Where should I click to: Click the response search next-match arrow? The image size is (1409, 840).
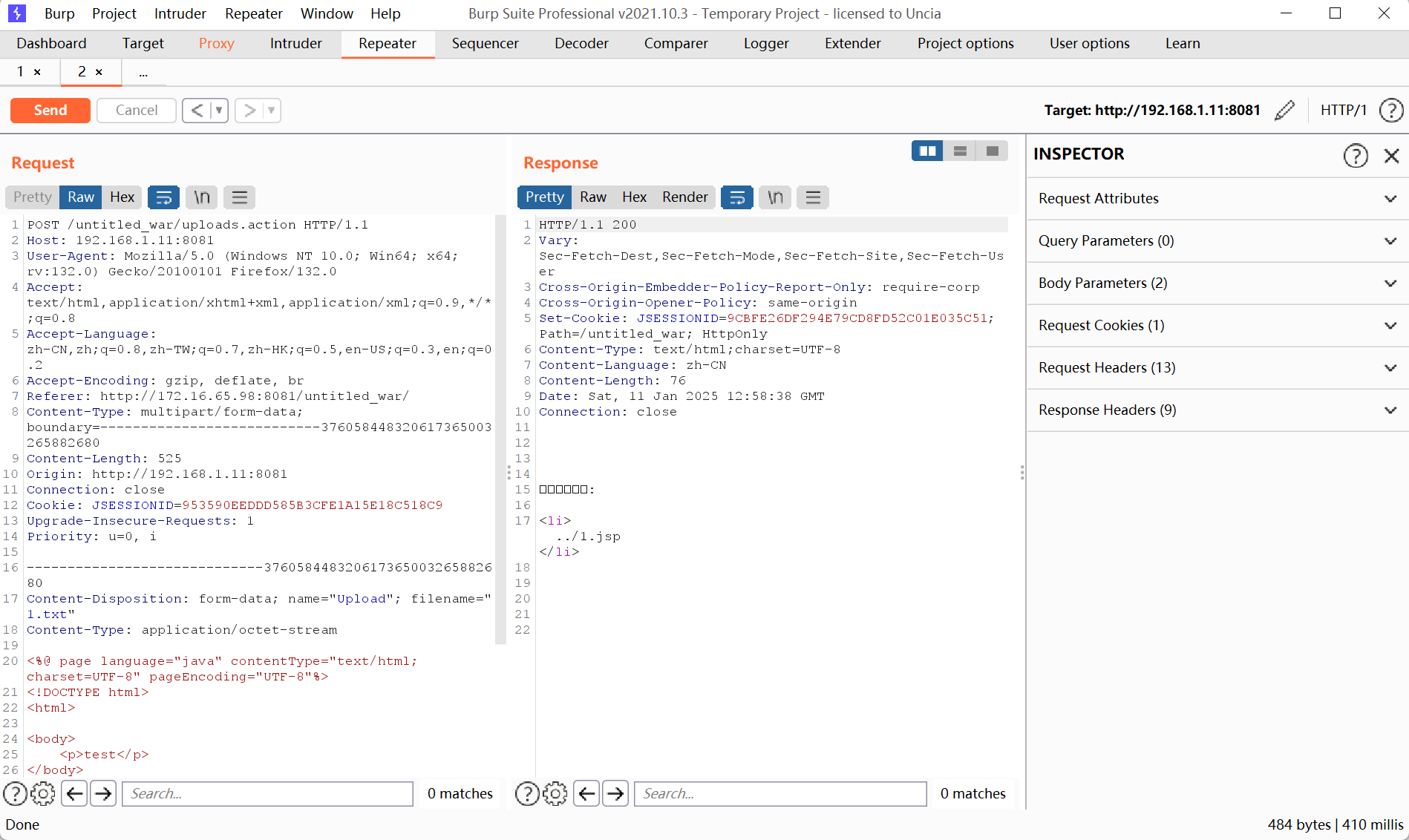(615, 793)
